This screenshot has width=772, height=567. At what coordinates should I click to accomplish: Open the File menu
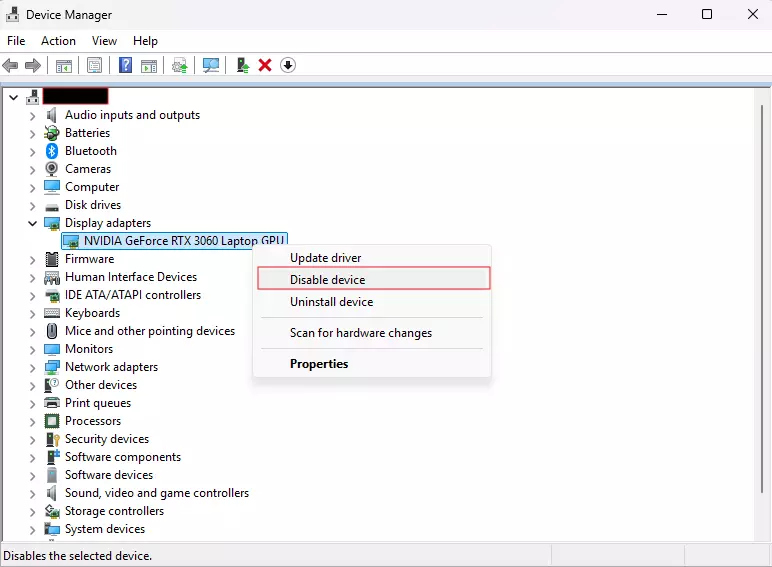click(x=16, y=41)
